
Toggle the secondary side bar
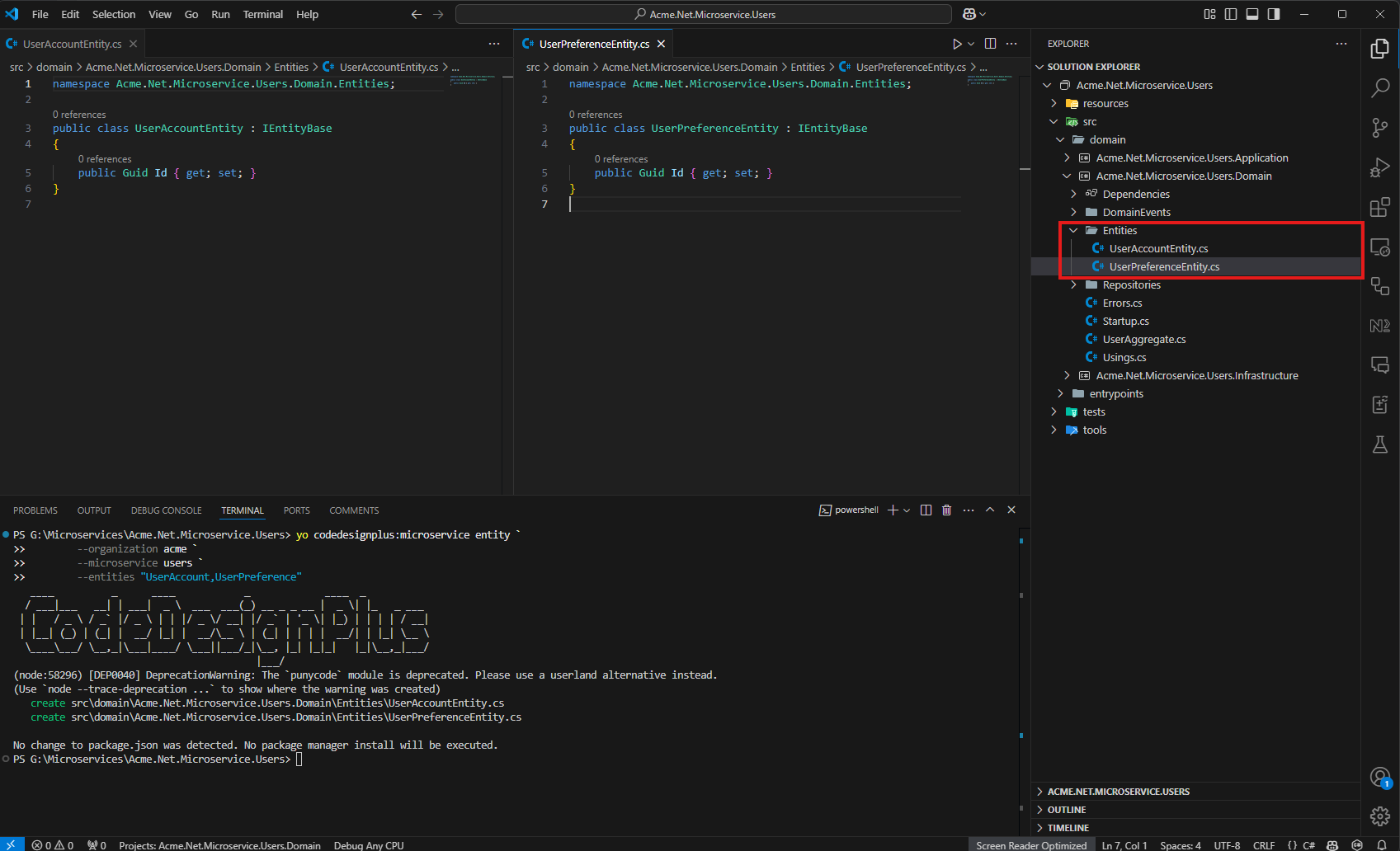pyautogui.click(x=1274, y=14)
